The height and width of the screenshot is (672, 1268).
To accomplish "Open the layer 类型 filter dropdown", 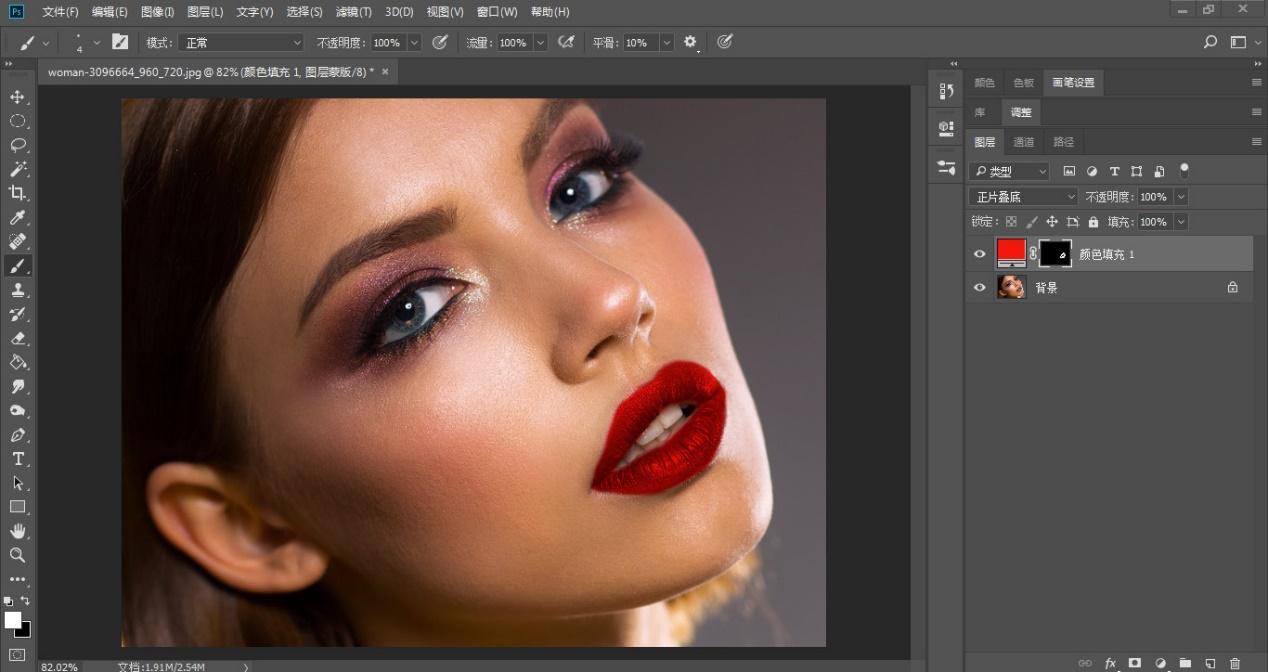I will pos(1010,171).
